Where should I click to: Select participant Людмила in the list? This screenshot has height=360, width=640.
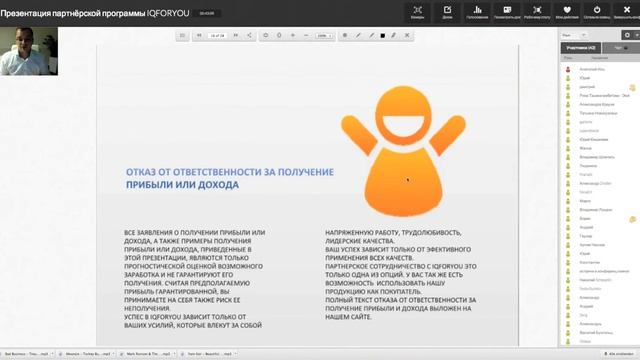point(588,166)
